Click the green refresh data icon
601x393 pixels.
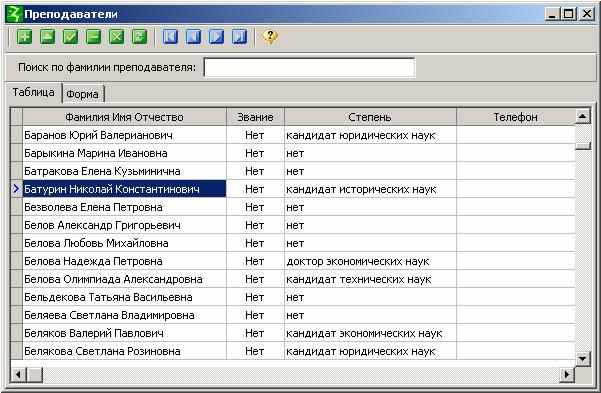pyautogui.click(x=140, y=37)
